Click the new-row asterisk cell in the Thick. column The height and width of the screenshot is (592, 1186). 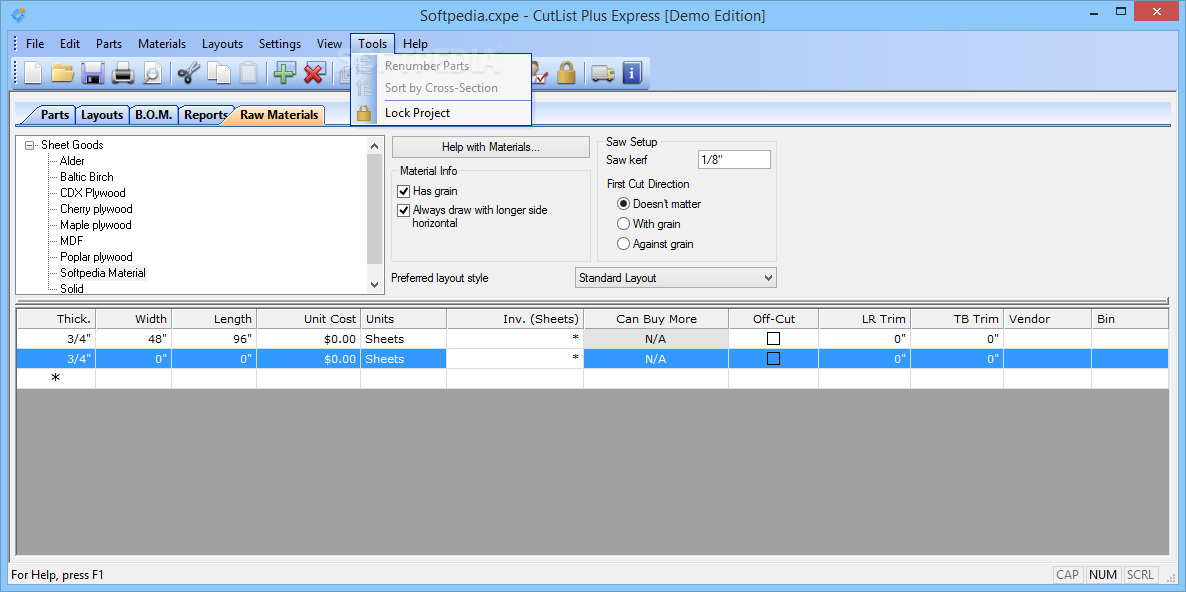[56, 378]
